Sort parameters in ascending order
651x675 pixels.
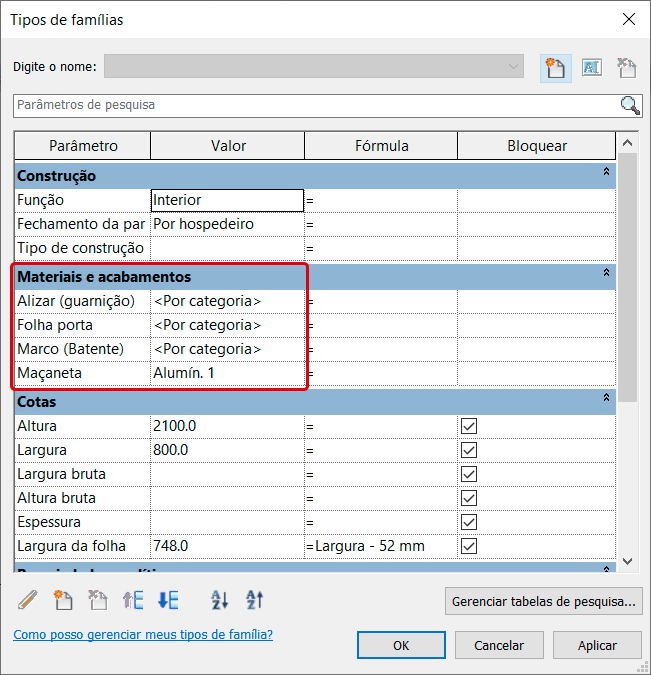click(220, 600)
